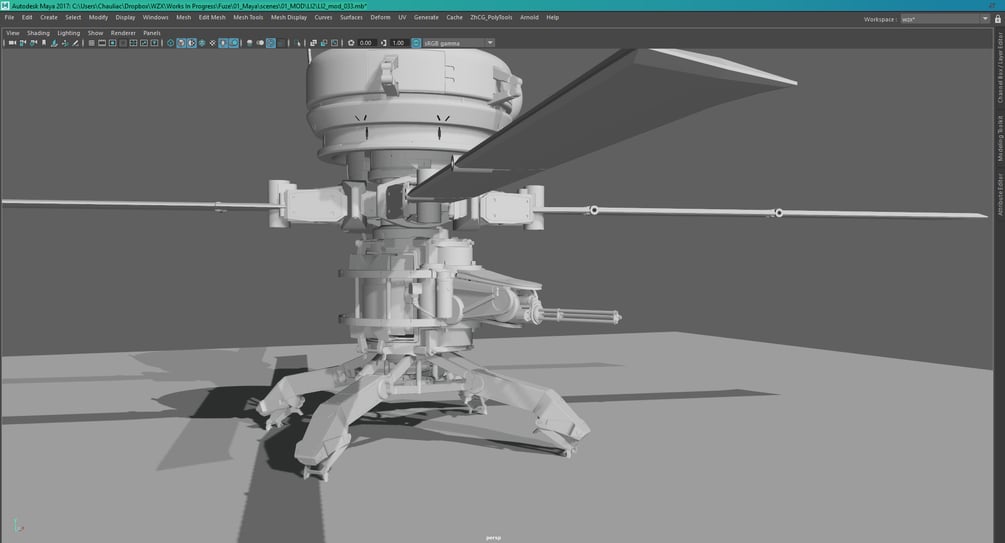Viewport: 1005px width, 543px height.
Task: Open the Modeling Toolkit side tab
Action: tap(999, 138)
